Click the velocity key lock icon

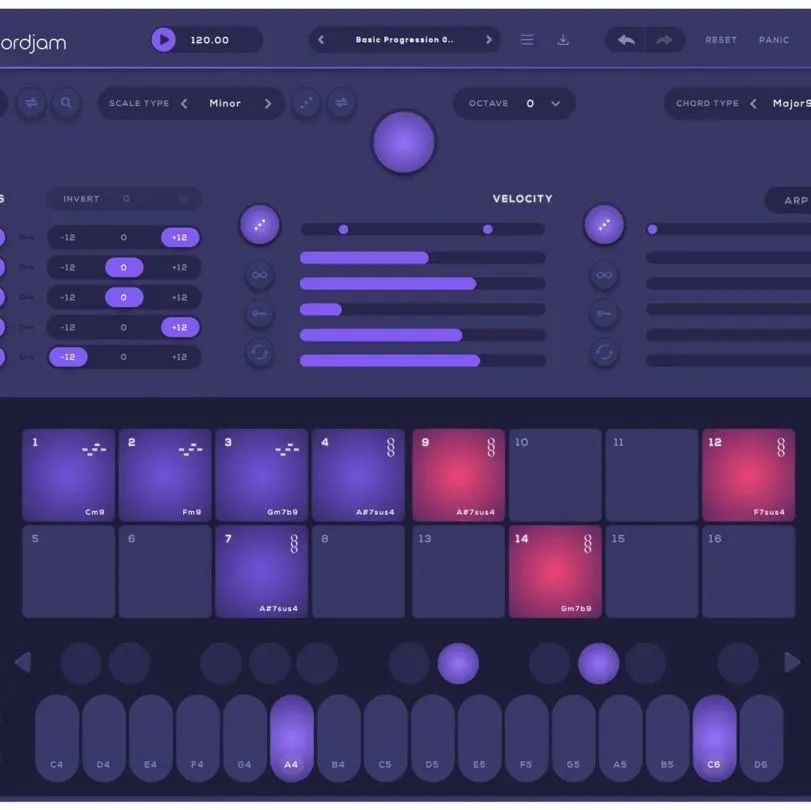click(x=260, y=313)
